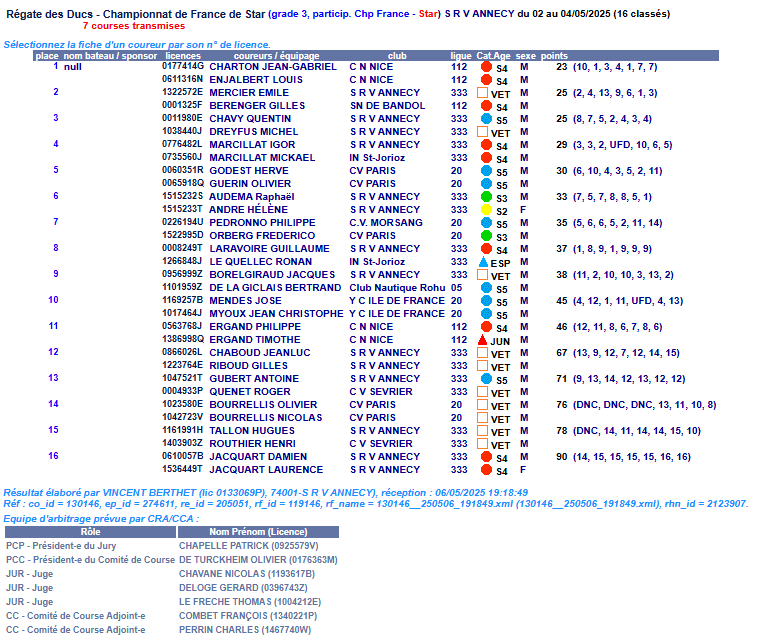Image resolution: width=763 pixels, height=641 pixels.
Task: Click jury president CHAPELLE PATRICK entry
Action: (246, 547)
